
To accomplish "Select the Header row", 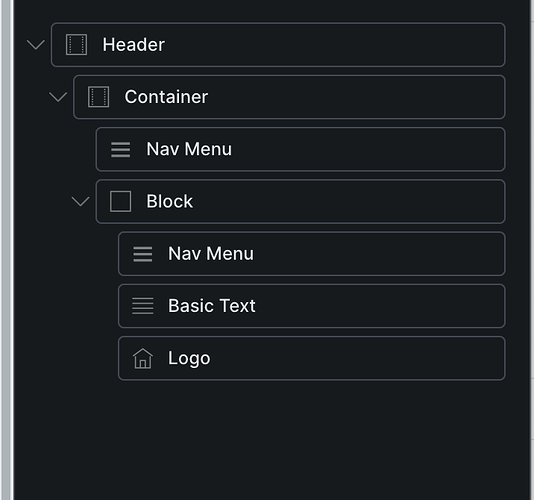I will tap(278, 45).
